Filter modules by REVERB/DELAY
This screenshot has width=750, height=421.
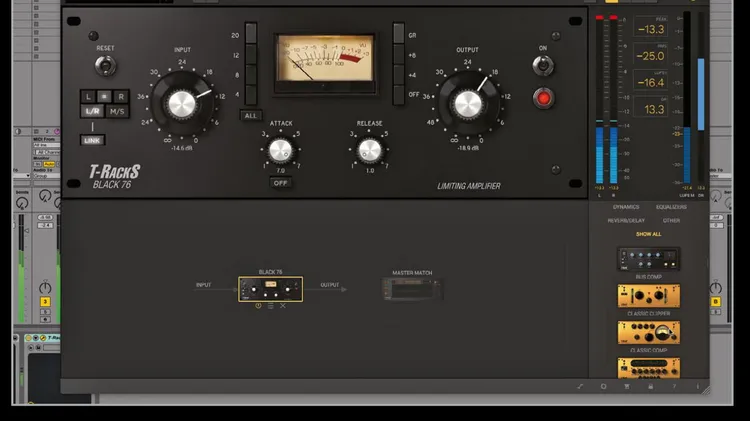(626, 221)
